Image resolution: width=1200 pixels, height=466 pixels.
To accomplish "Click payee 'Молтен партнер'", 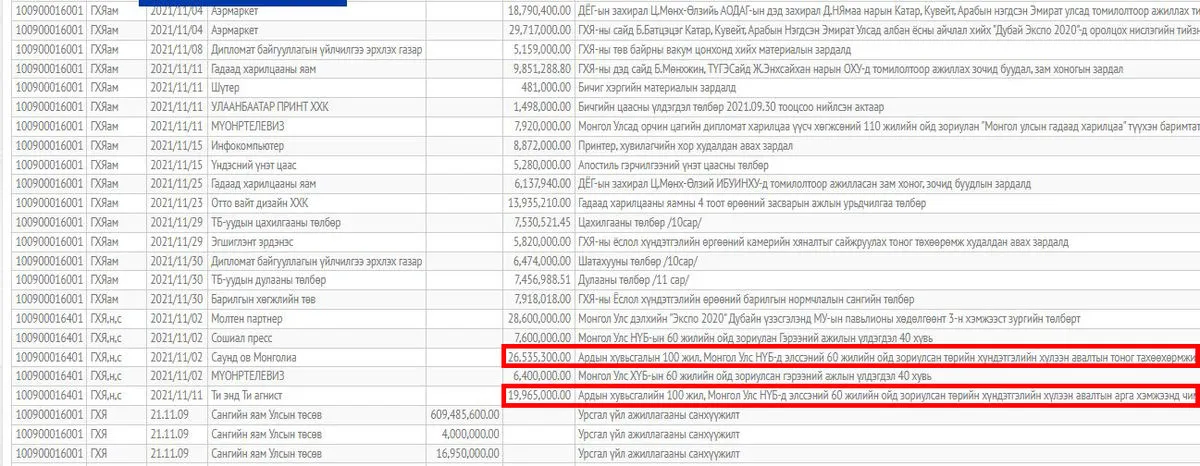I will coord(248,319).
